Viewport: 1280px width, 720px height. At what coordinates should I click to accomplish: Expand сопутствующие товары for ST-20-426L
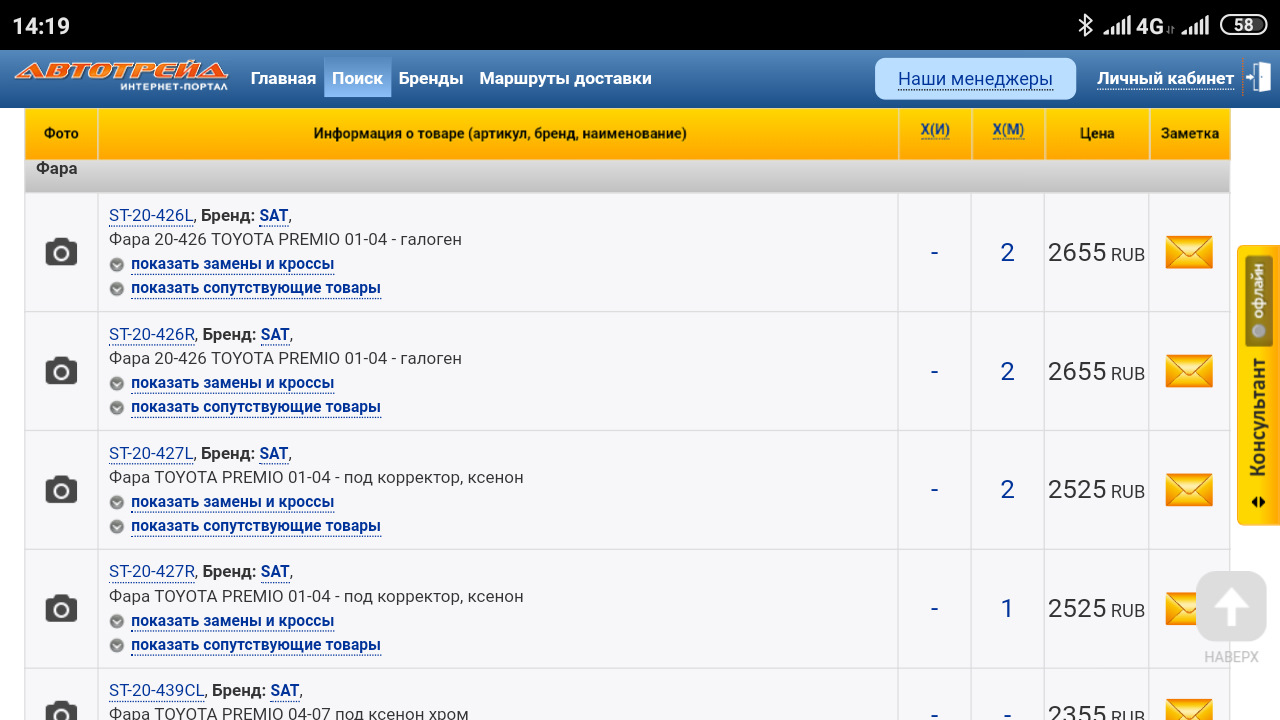coord(256,288)
